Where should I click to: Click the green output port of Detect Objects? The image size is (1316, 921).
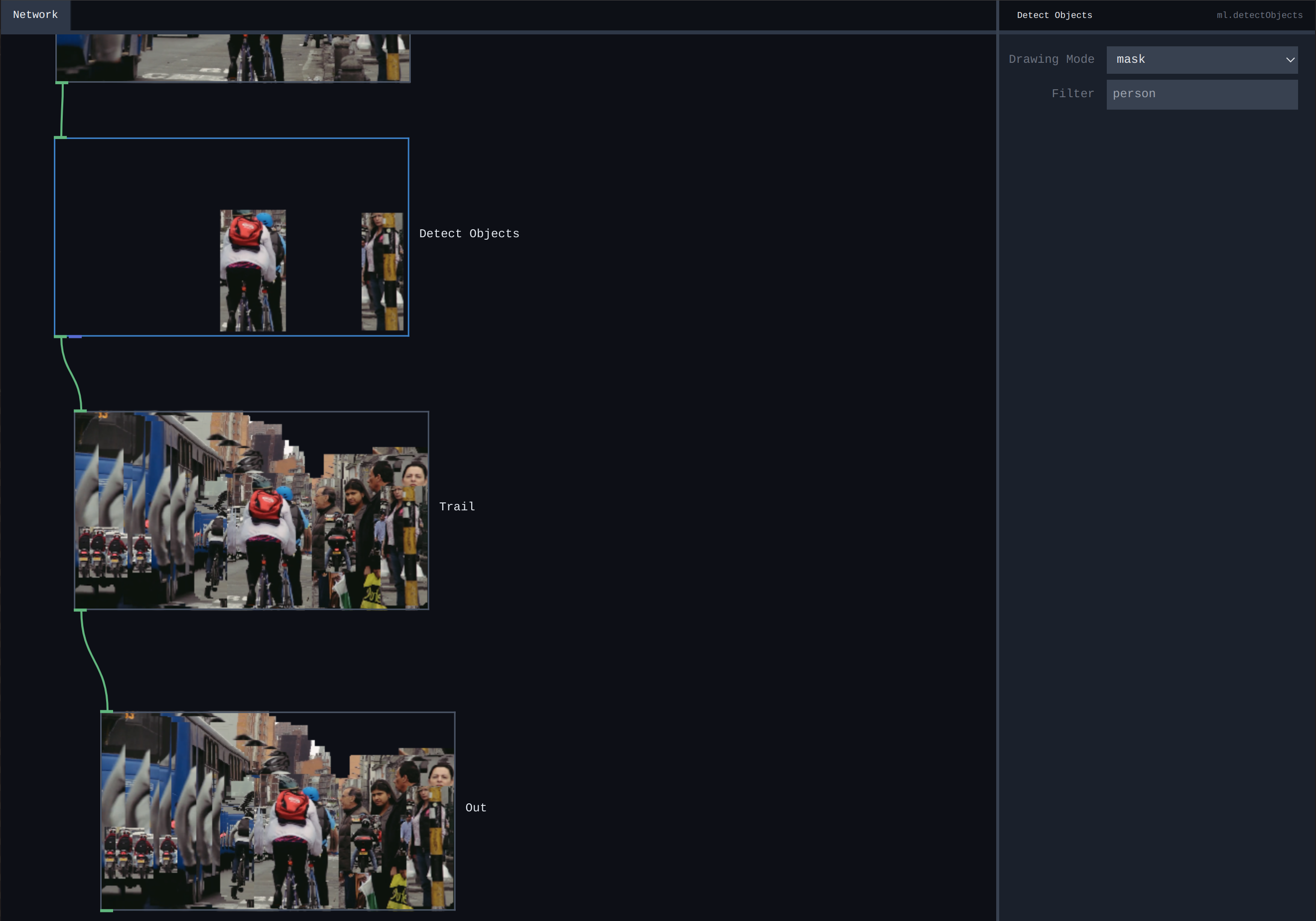point(60,336)
